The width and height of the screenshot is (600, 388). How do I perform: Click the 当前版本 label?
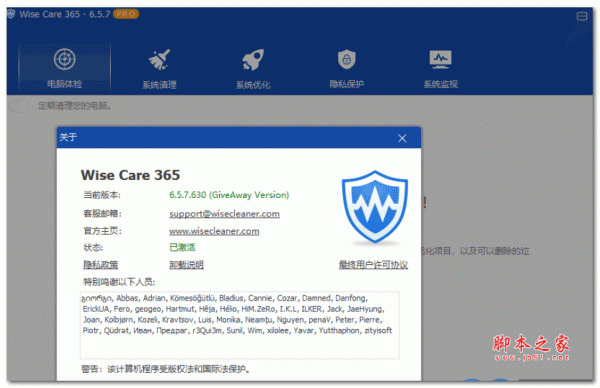[102, 195]
